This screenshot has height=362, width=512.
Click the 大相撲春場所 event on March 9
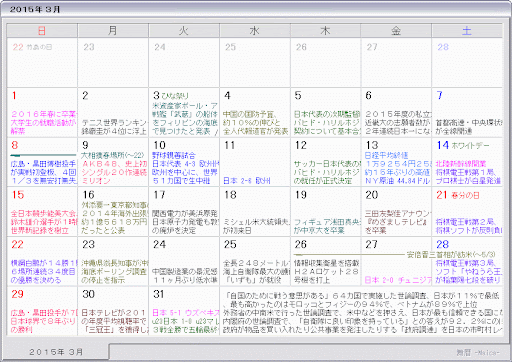pos(112,155)
